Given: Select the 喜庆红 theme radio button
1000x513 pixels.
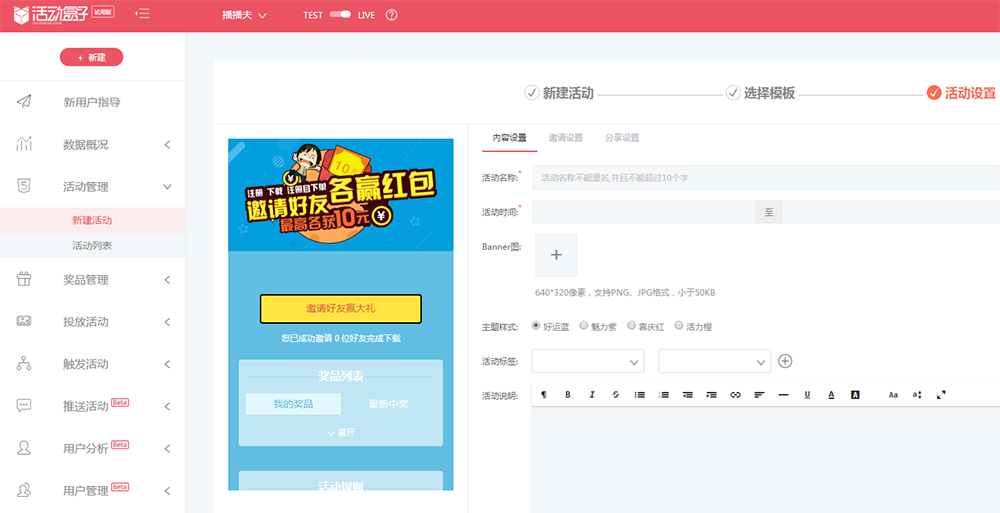Looking at the screenshot, I should click(631, 326).
